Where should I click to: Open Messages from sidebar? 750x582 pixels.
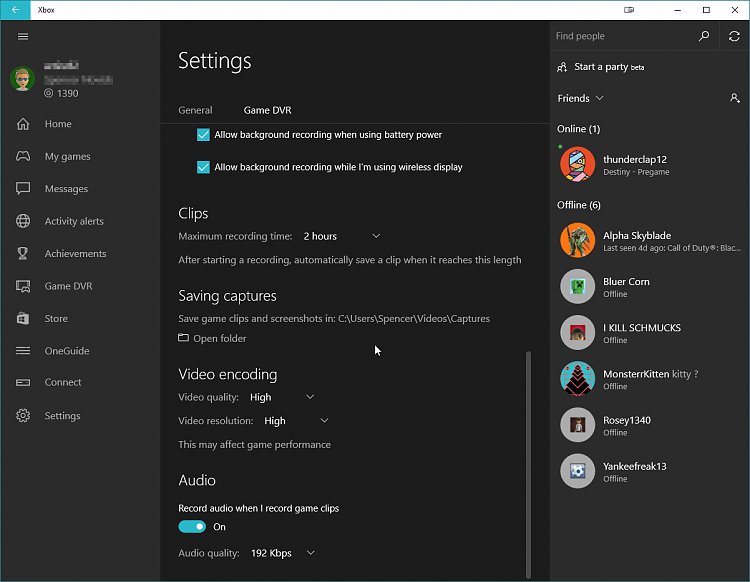[x=66, y=189]
